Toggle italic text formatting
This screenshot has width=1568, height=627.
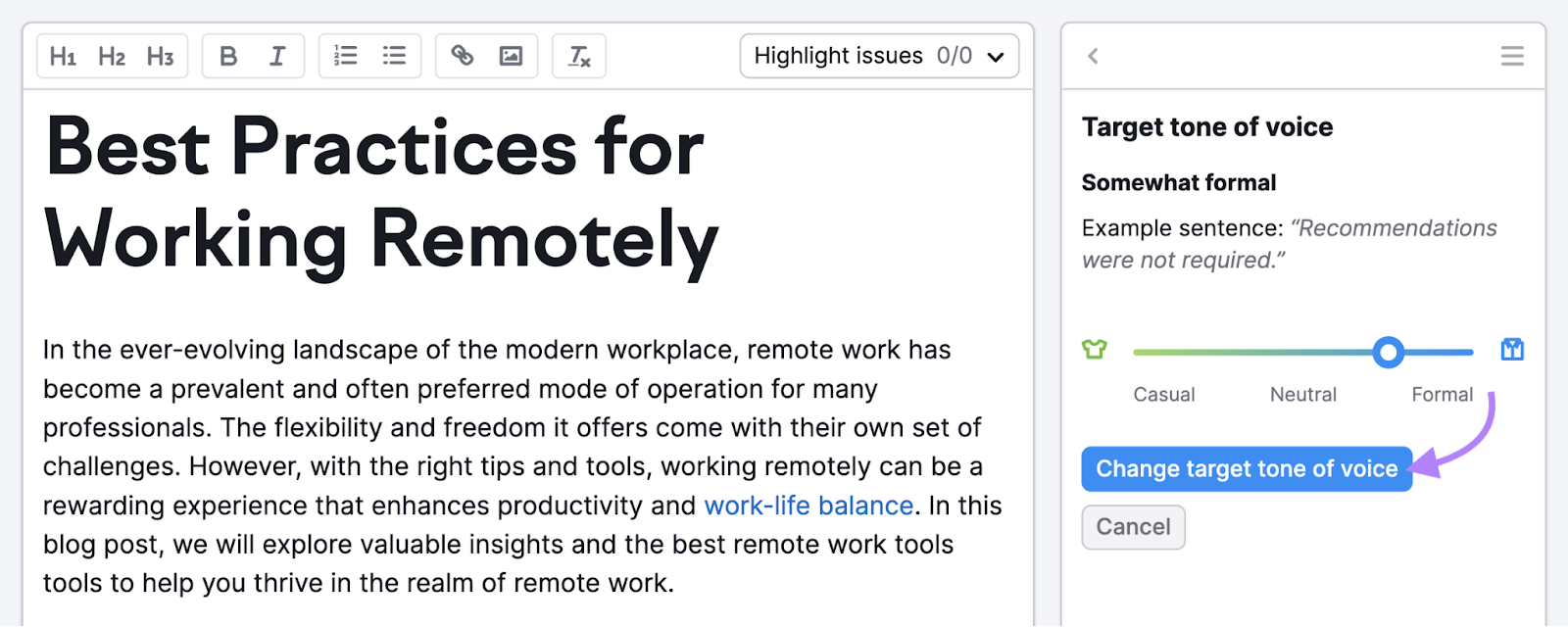(277, 57)
